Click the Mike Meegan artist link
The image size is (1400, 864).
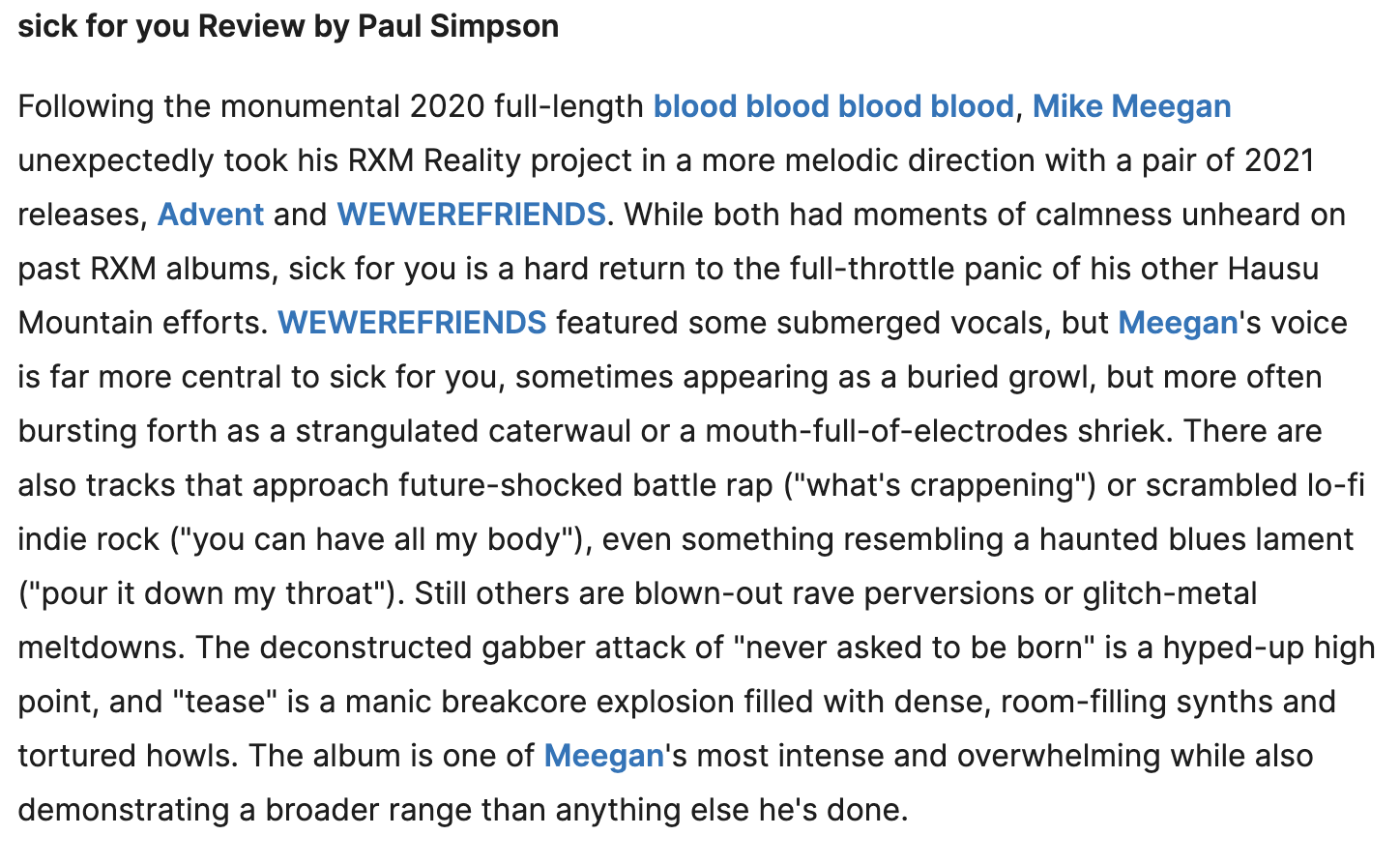(1131, 106)
